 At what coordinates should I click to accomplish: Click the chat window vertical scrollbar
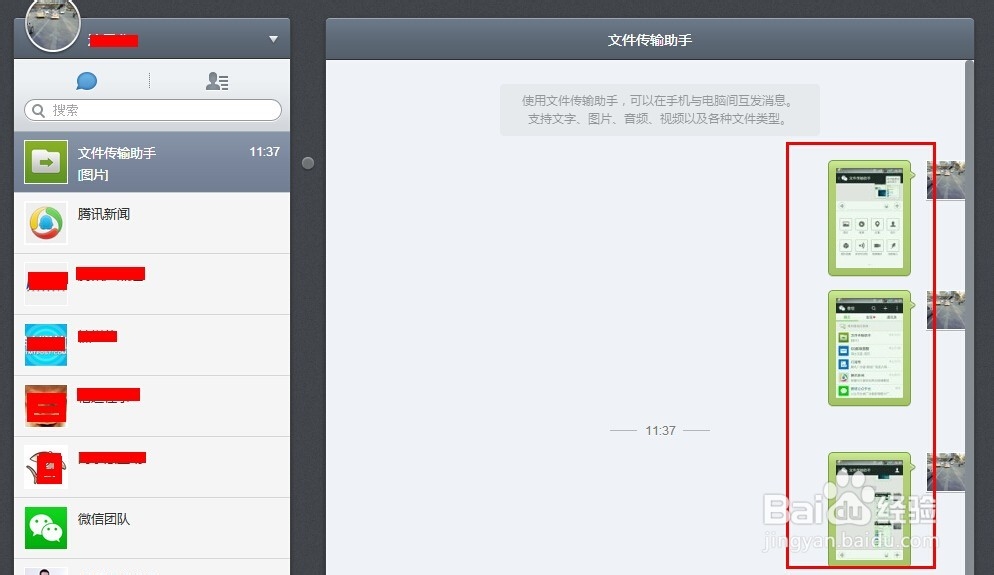pos(969,317)
